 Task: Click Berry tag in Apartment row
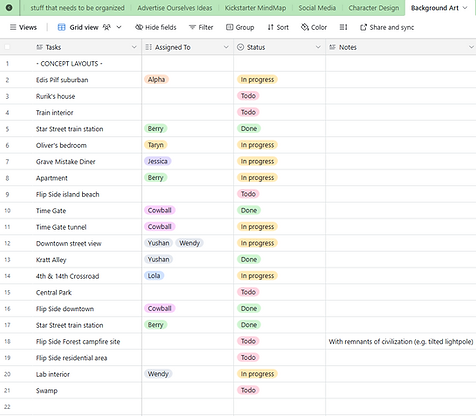155,178
